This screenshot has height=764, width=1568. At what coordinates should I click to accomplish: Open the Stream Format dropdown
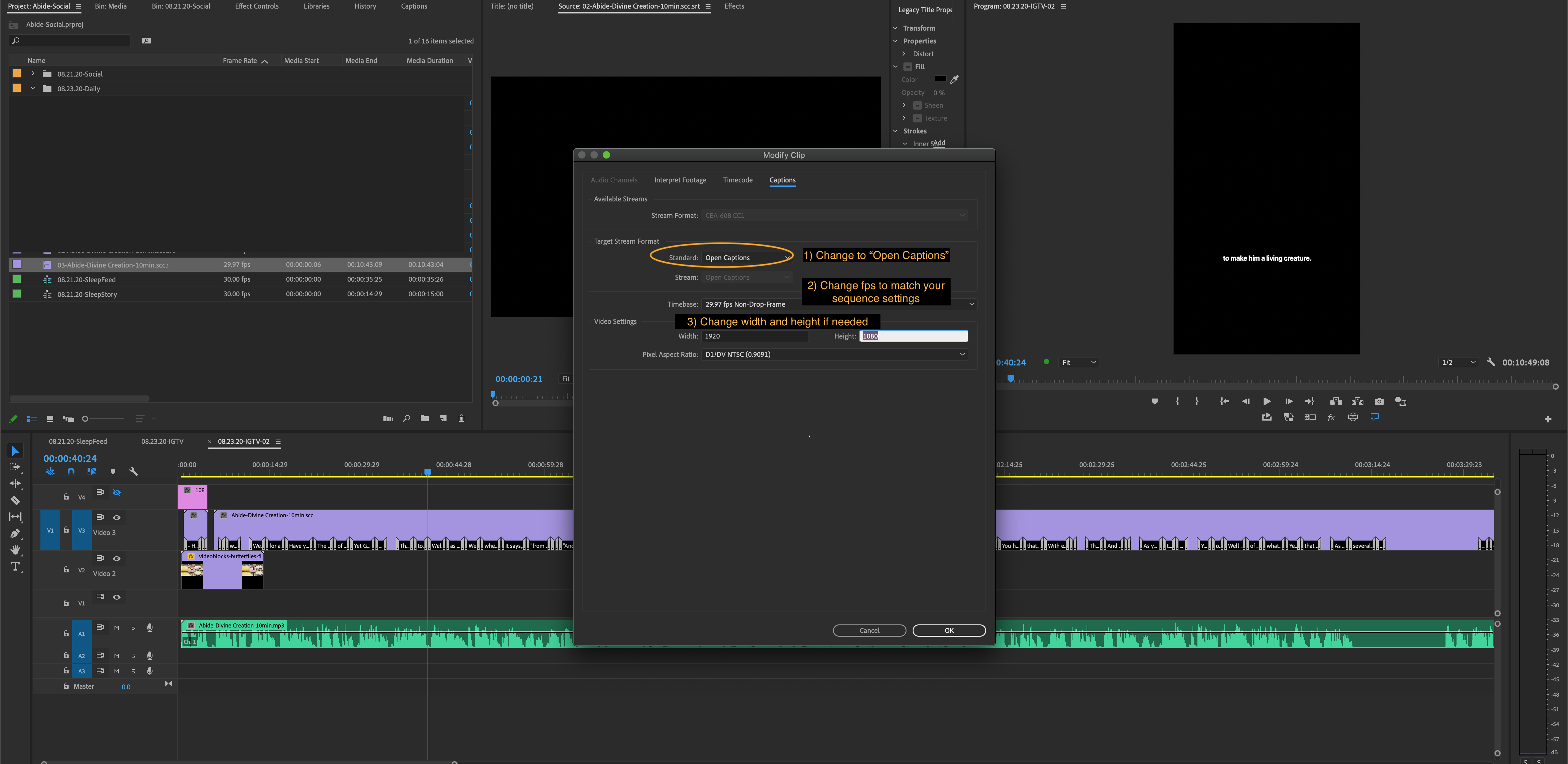[834, 215]
